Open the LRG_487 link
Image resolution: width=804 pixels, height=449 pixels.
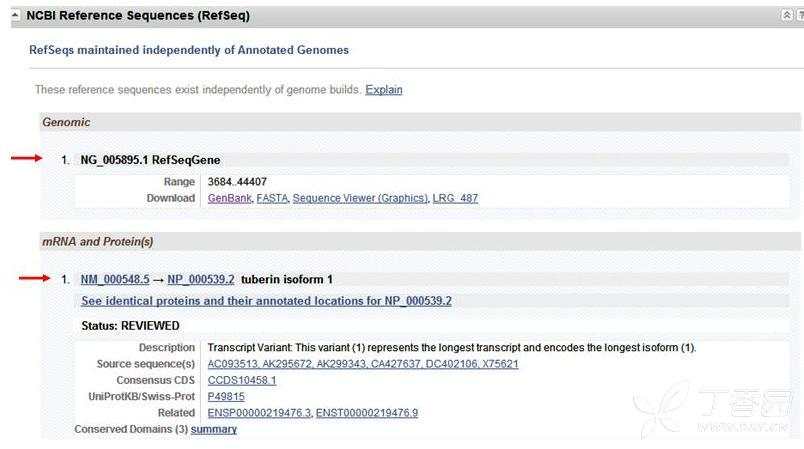click(455, 198)
